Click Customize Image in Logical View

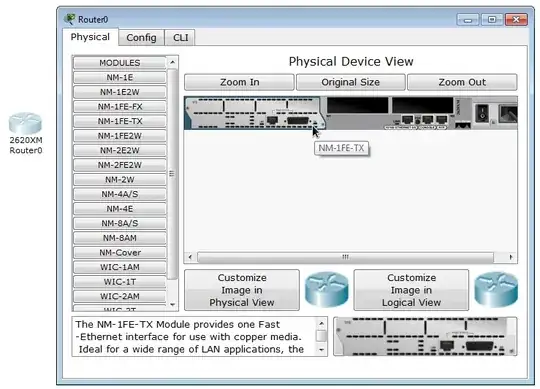pos(411,290)
